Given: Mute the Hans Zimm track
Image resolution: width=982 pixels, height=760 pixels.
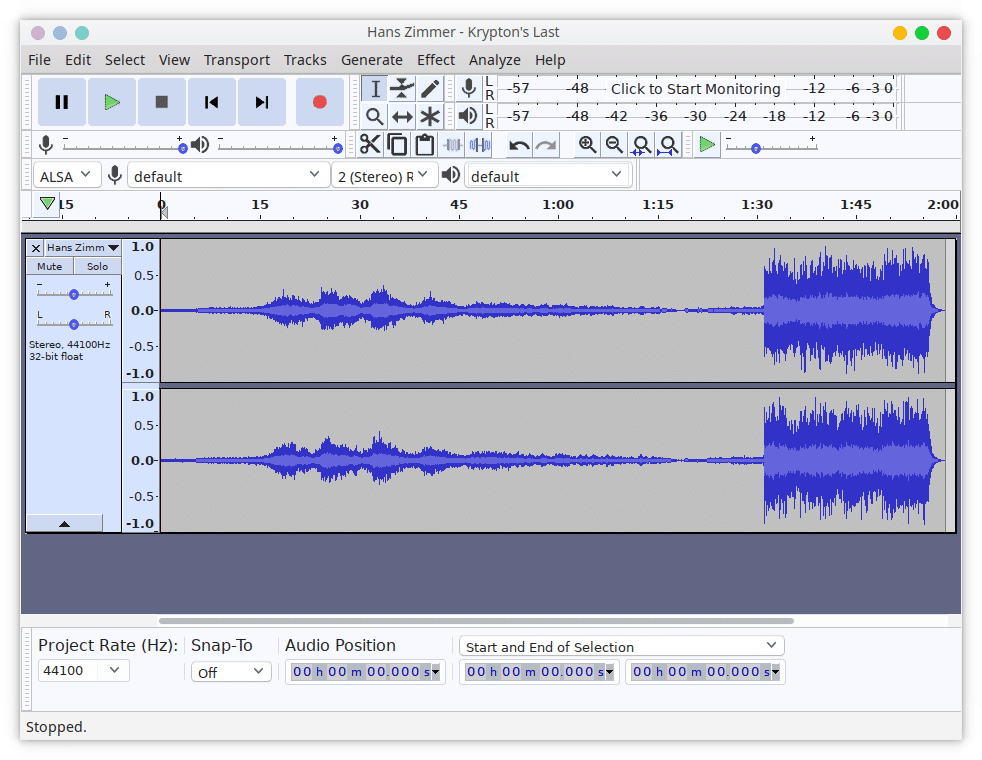Looking at the screenshot, I should (x=49, y=266).
